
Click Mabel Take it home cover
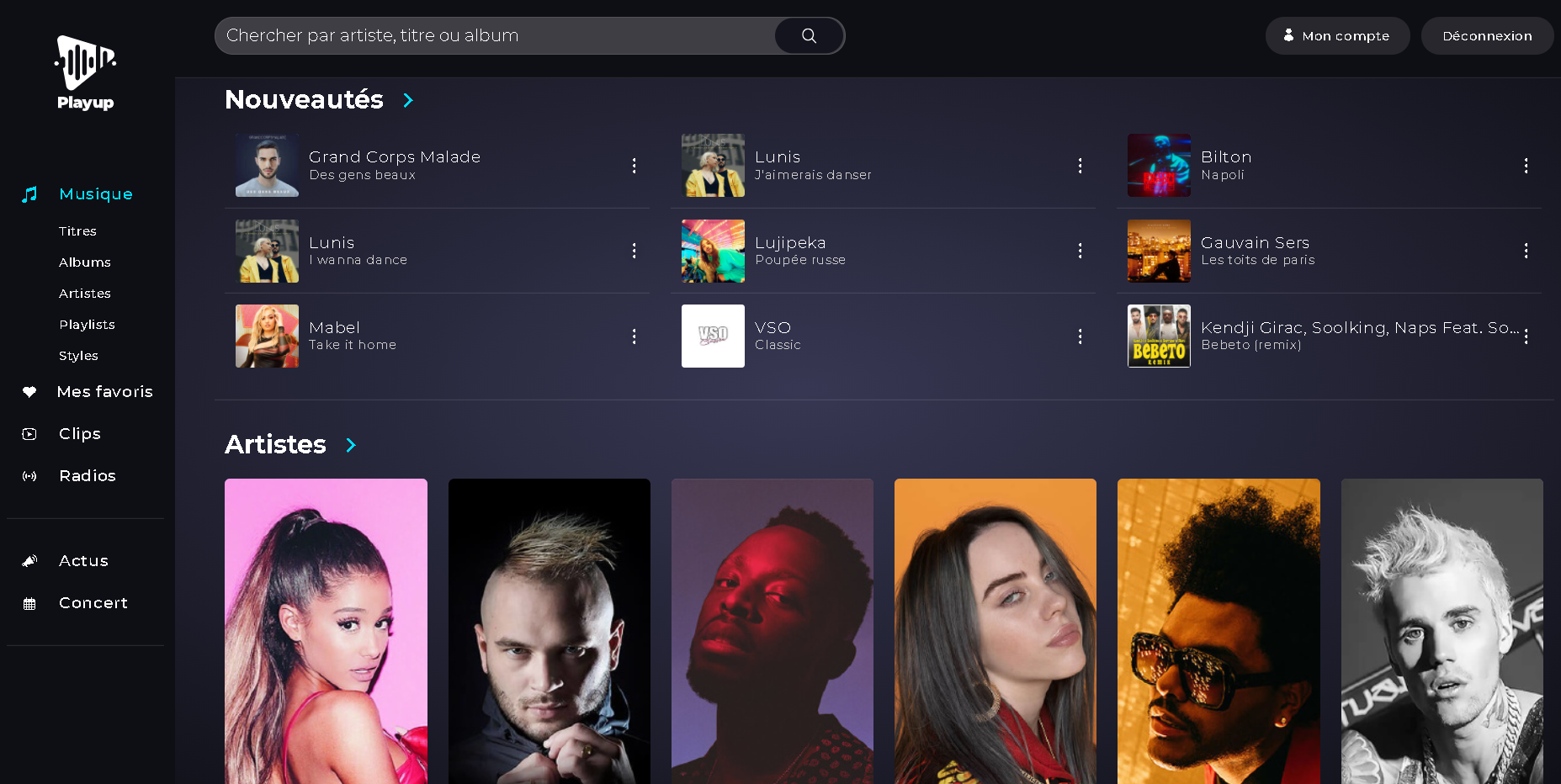click(267, 336)
